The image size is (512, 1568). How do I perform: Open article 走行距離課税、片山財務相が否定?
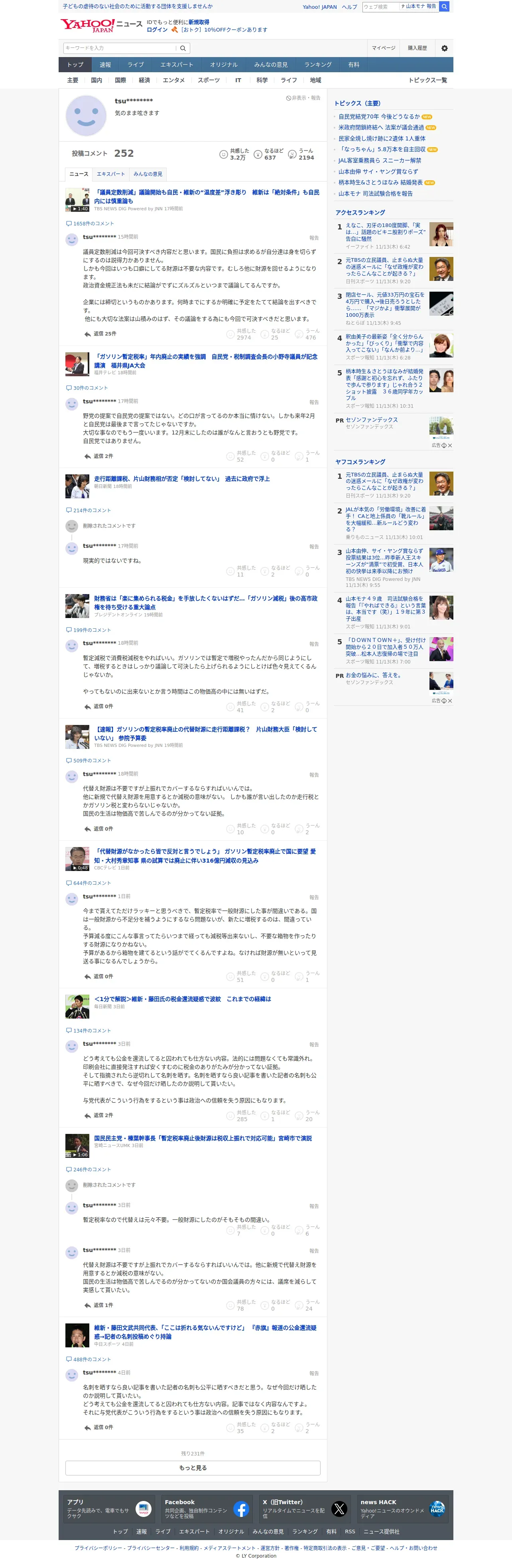tap(182, 479)
